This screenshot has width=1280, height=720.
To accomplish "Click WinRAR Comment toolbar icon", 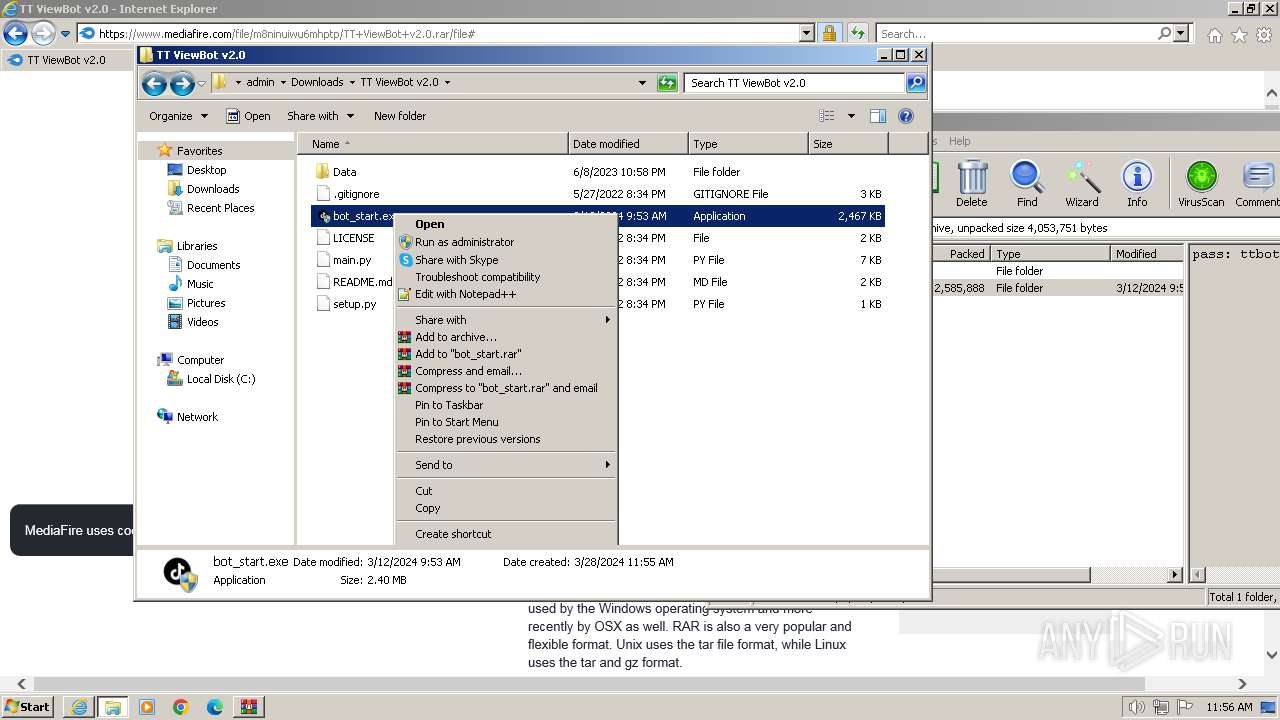I will [1257, 183].
